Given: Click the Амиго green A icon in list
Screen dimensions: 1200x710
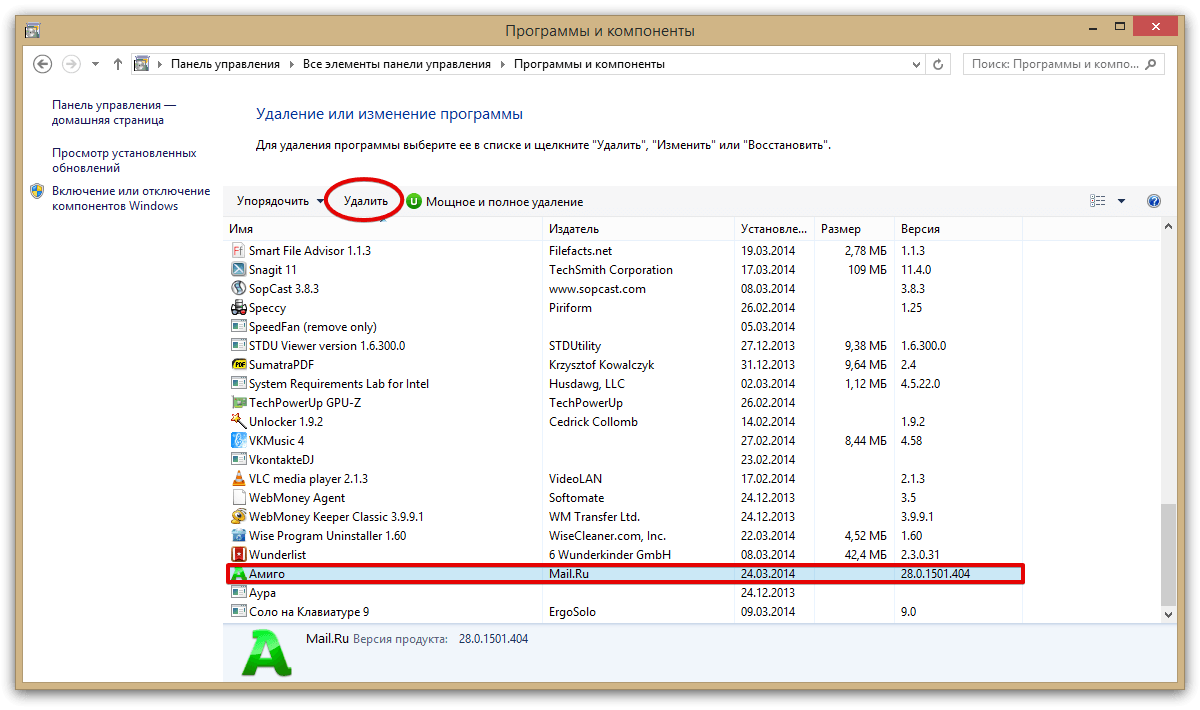Looking at the screenshot, I should pos(238,574).
